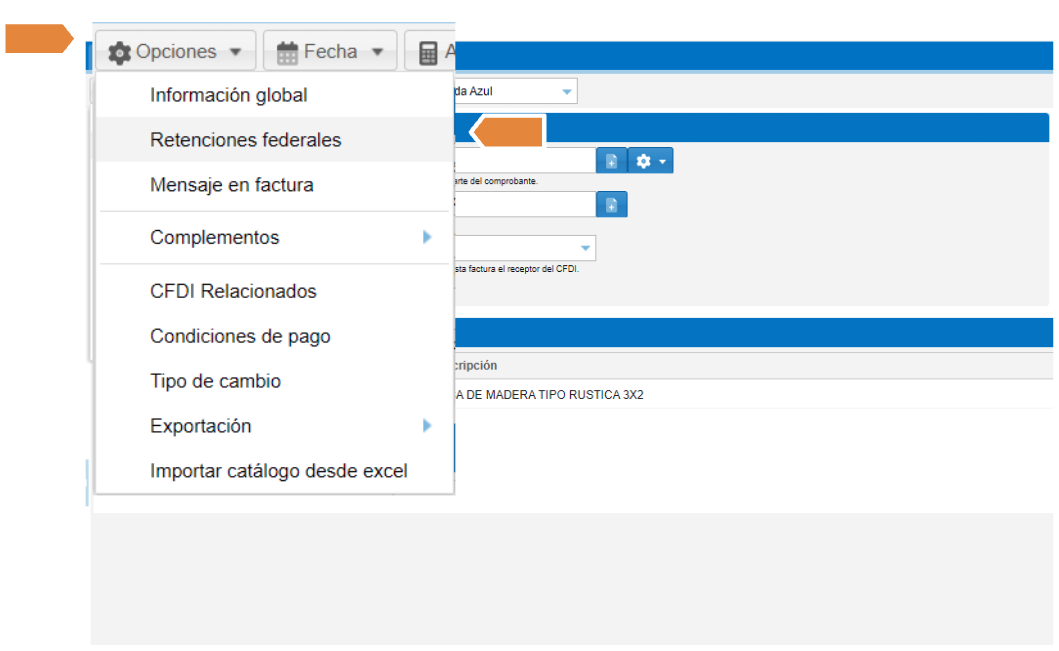Open the small gear dropdown beside the first field

pos(650,161)
